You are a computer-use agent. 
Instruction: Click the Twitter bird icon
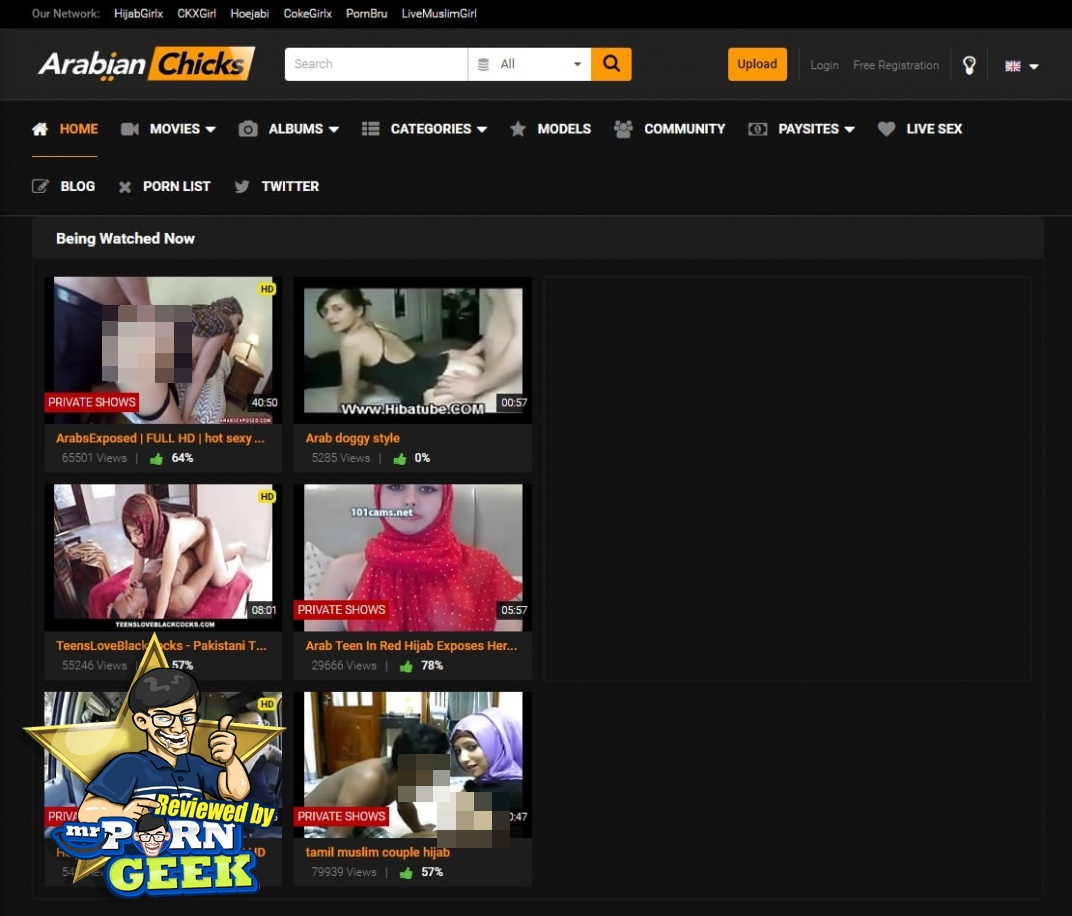coord(242,186)
